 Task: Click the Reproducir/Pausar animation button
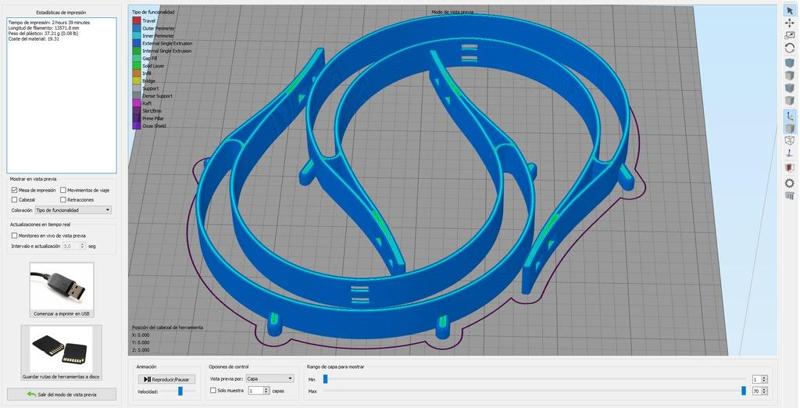click(x=166, y=379)
